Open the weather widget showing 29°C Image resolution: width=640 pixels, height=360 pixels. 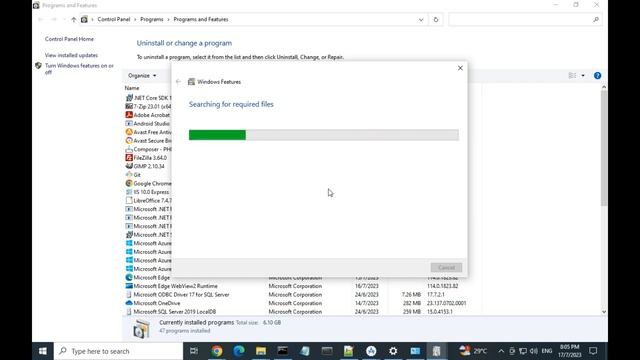coord(473,351)
